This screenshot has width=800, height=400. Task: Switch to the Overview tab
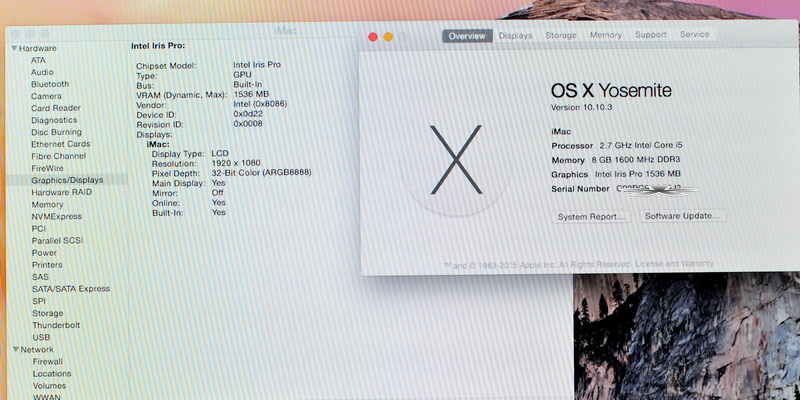pyautogui.click(x=467, y=36)
